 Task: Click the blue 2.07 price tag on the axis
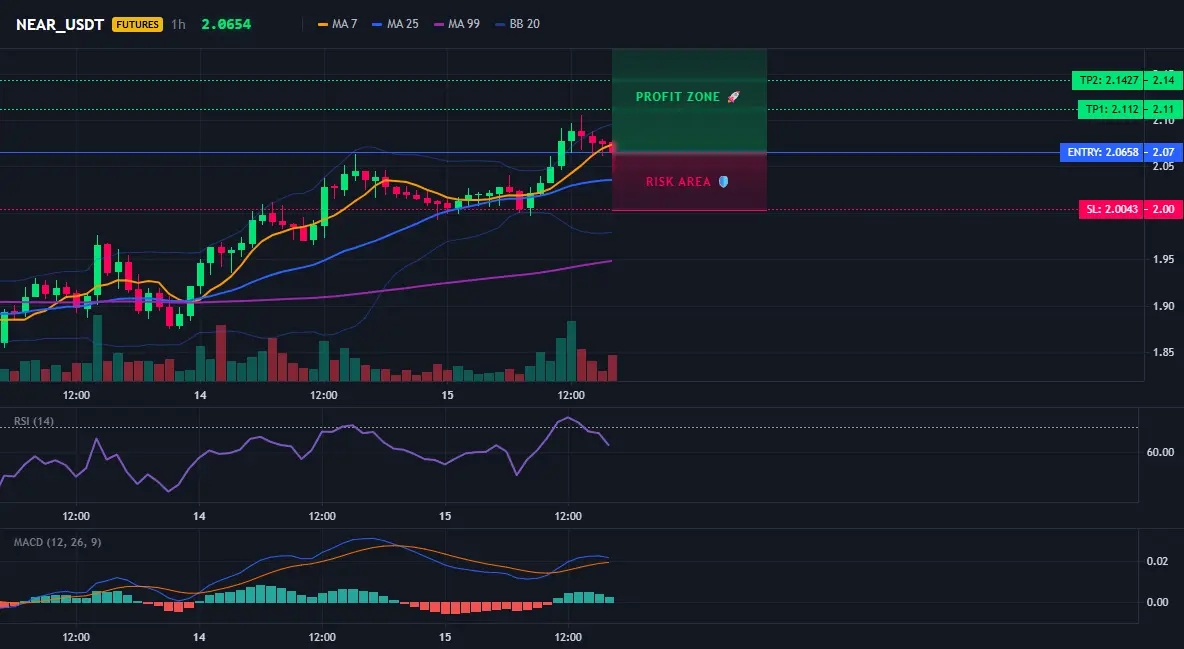(1163, 153)
